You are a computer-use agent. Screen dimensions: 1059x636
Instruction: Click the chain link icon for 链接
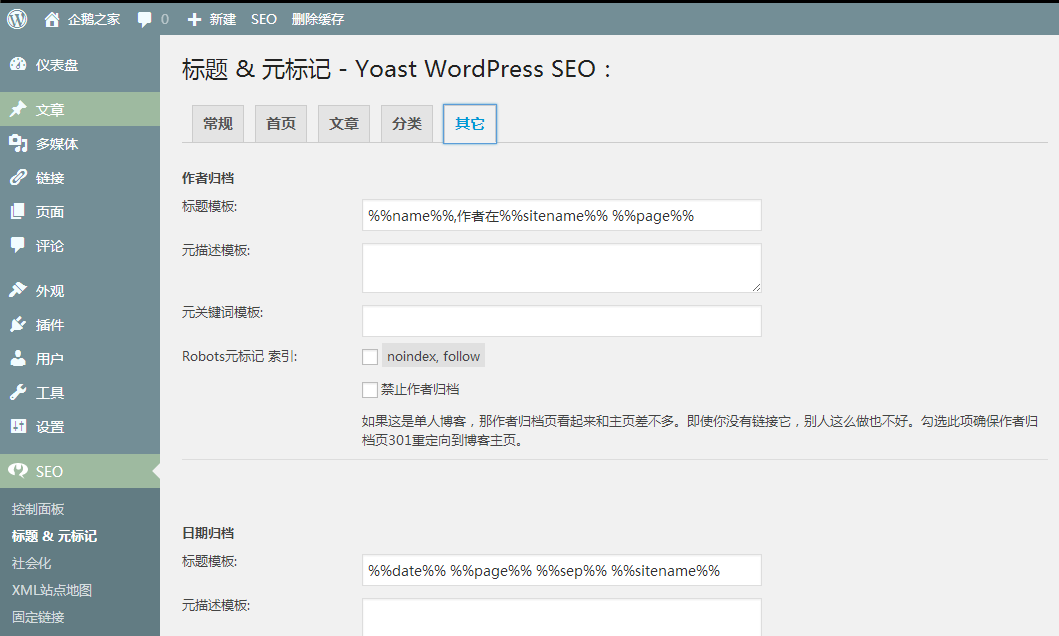[18, 178]
